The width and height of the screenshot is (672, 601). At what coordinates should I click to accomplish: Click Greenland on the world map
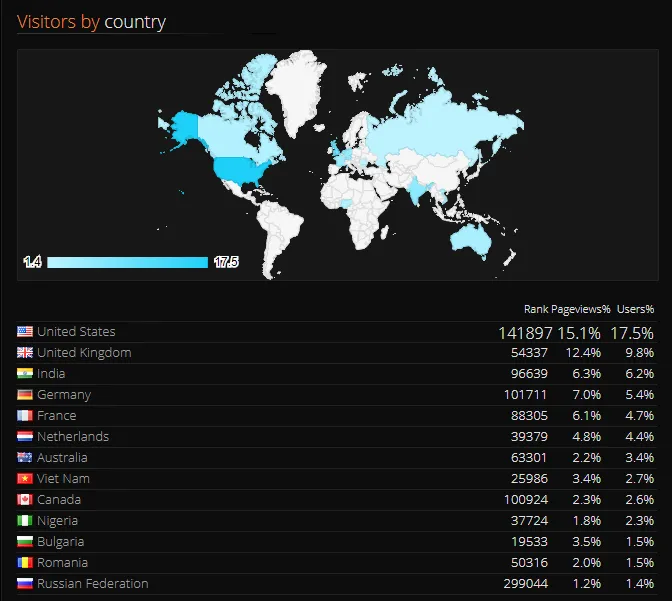tap(298, 90)
